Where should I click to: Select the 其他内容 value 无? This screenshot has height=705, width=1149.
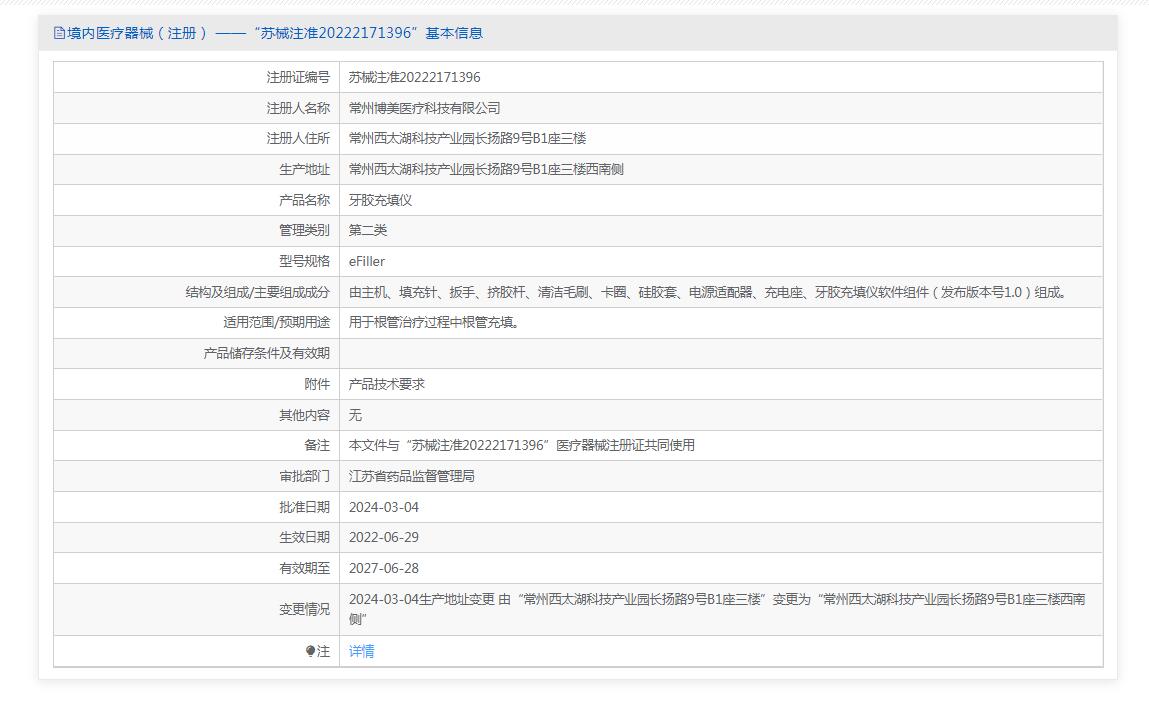[355, 415]
